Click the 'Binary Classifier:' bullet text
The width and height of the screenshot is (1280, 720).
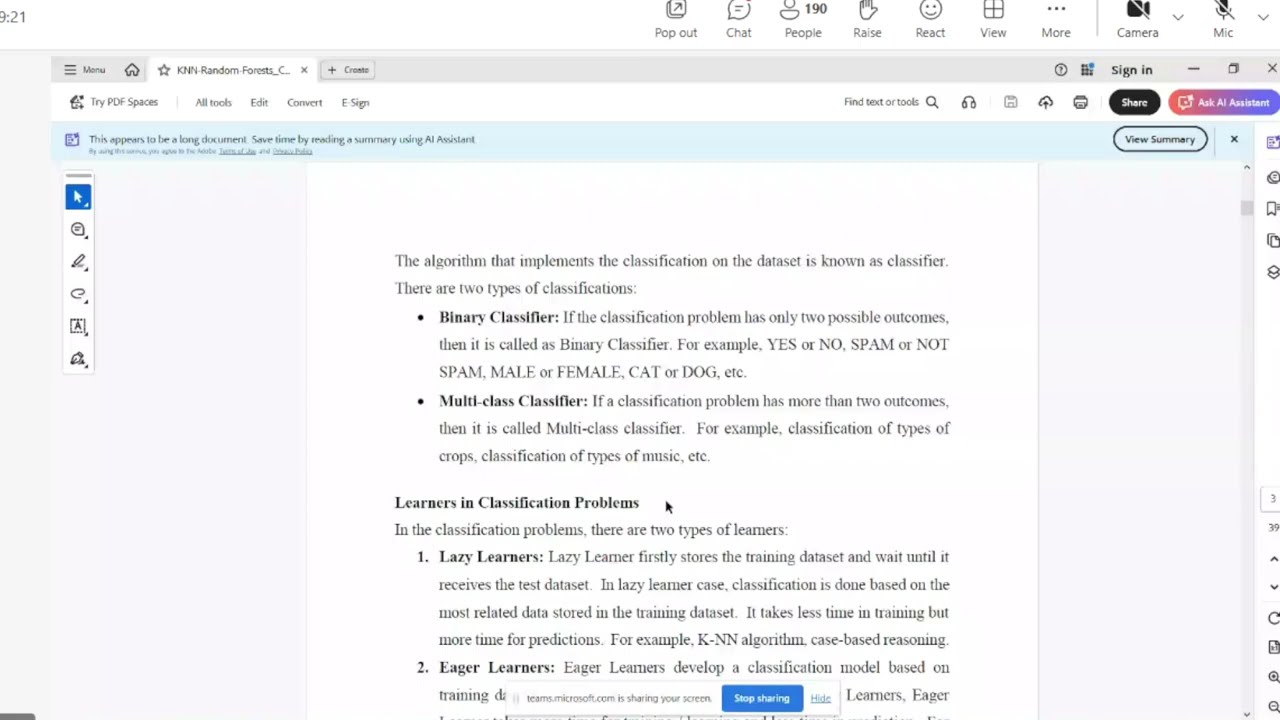(x=499, y=317)
